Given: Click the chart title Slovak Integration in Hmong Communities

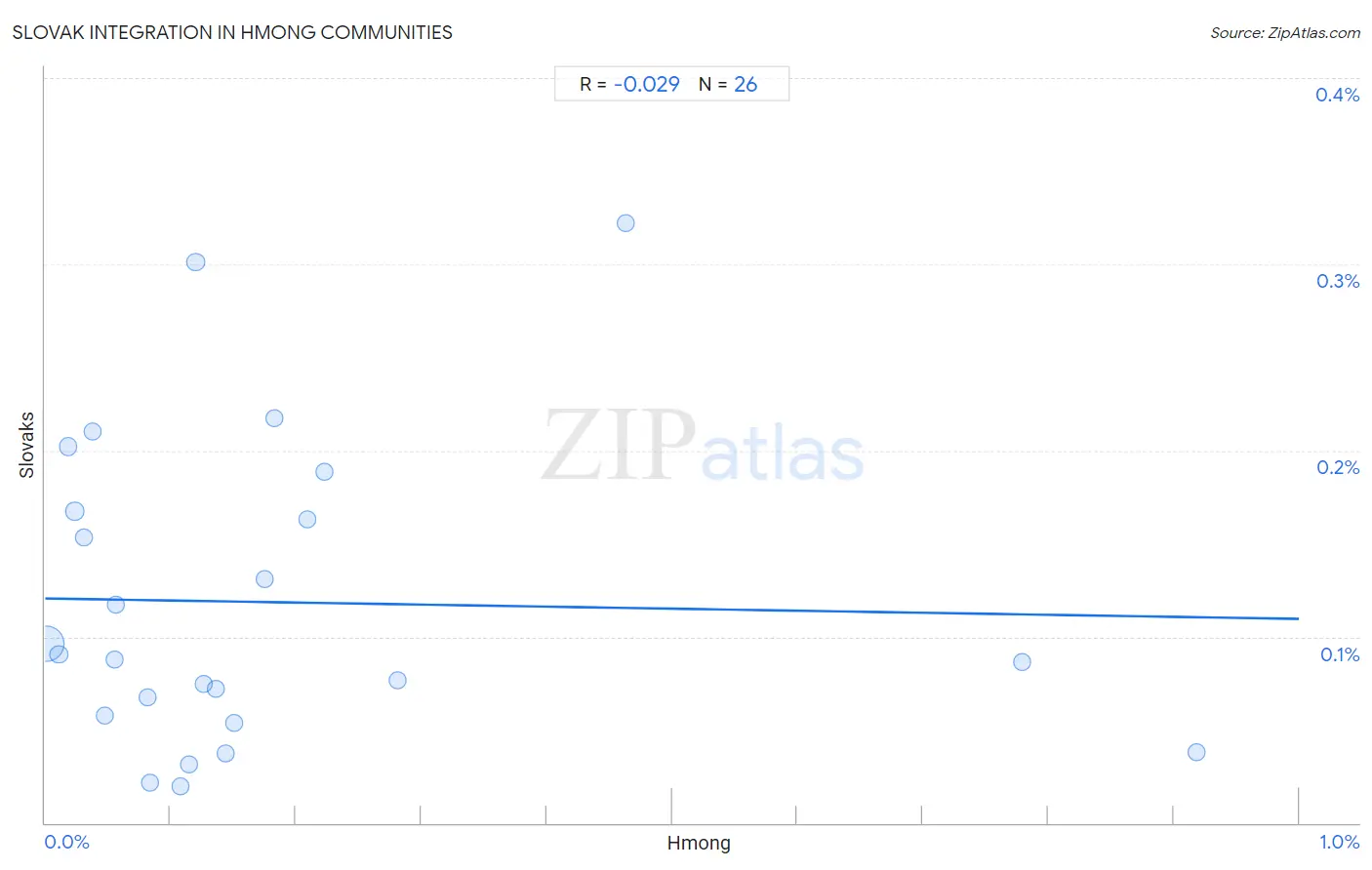Looking at the screenshot, I should coord(232,32).
